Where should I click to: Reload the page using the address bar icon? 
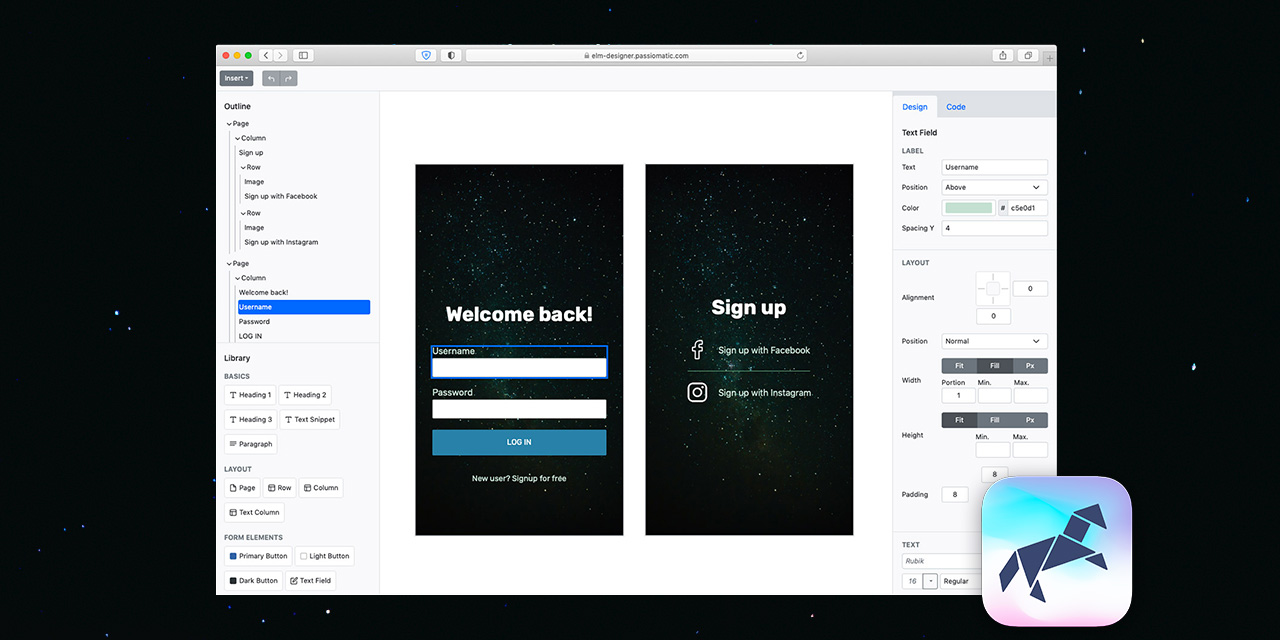click(x=800, y=56)
